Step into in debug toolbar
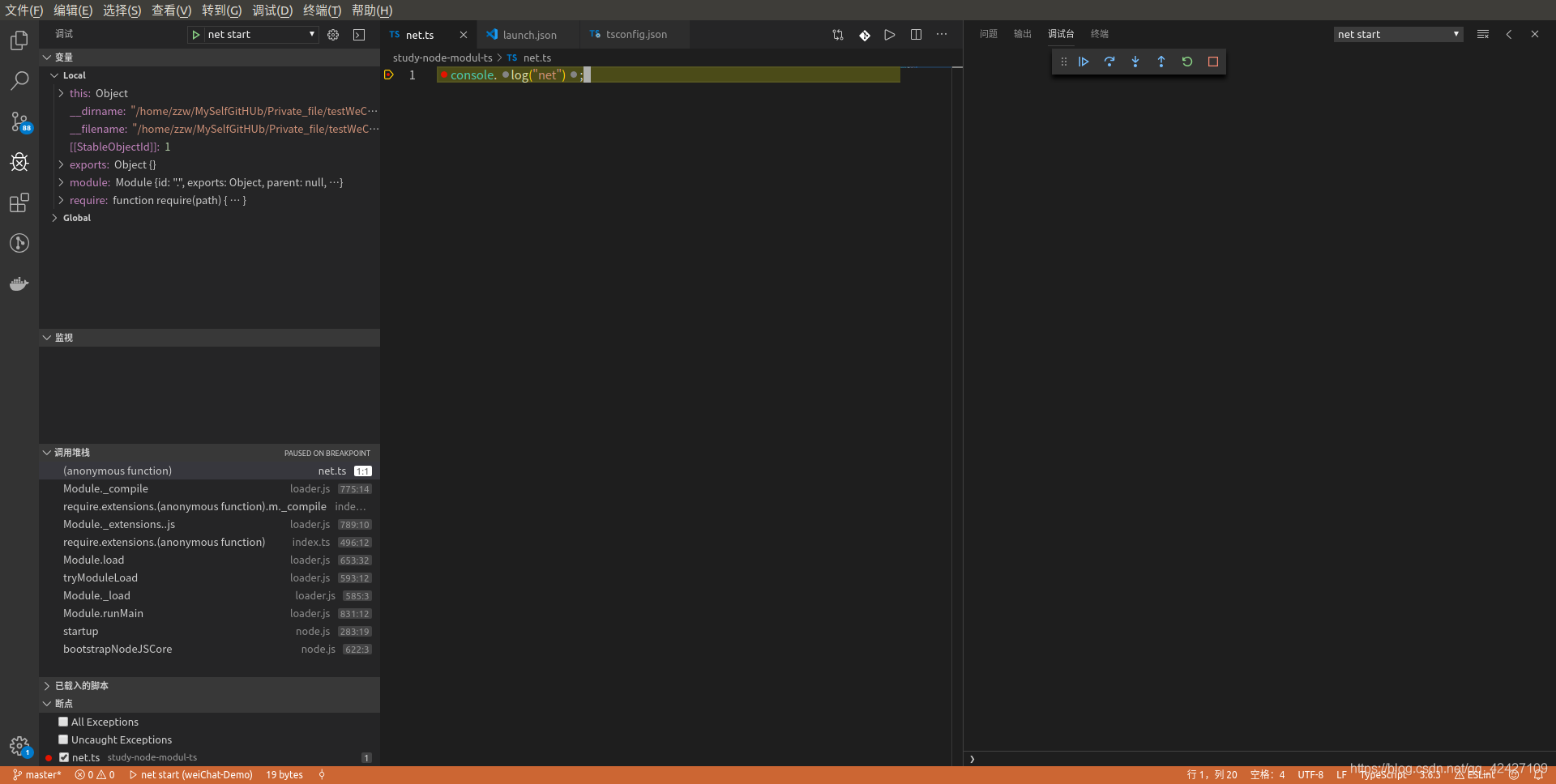 pos(1135,62)
